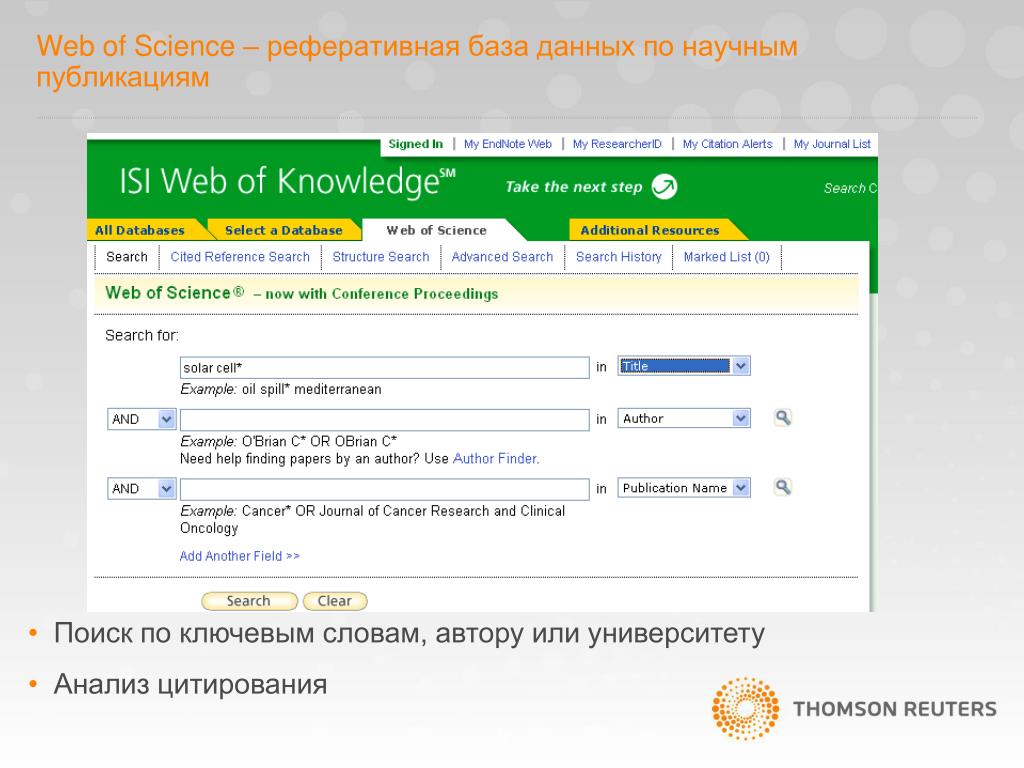Open Marked List (0)

pyautogui.click(x=726, y=257)
